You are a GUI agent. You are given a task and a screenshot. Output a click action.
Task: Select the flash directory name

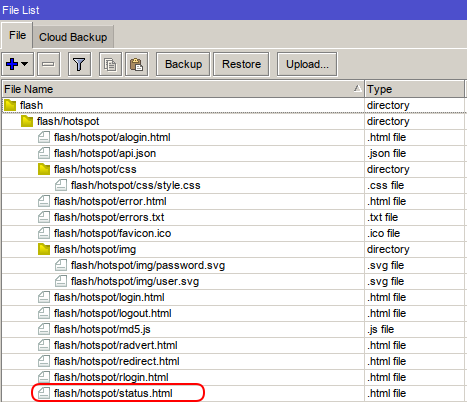pos(31,105)
